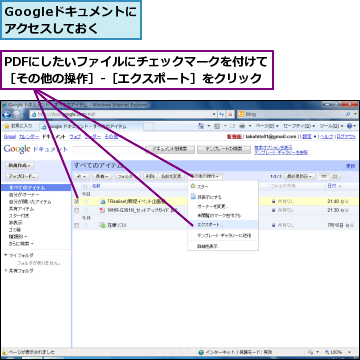The height and width of the screenshot is (360, 360).
Task: Open the その他の操作 dropdown
Action: 205,176
